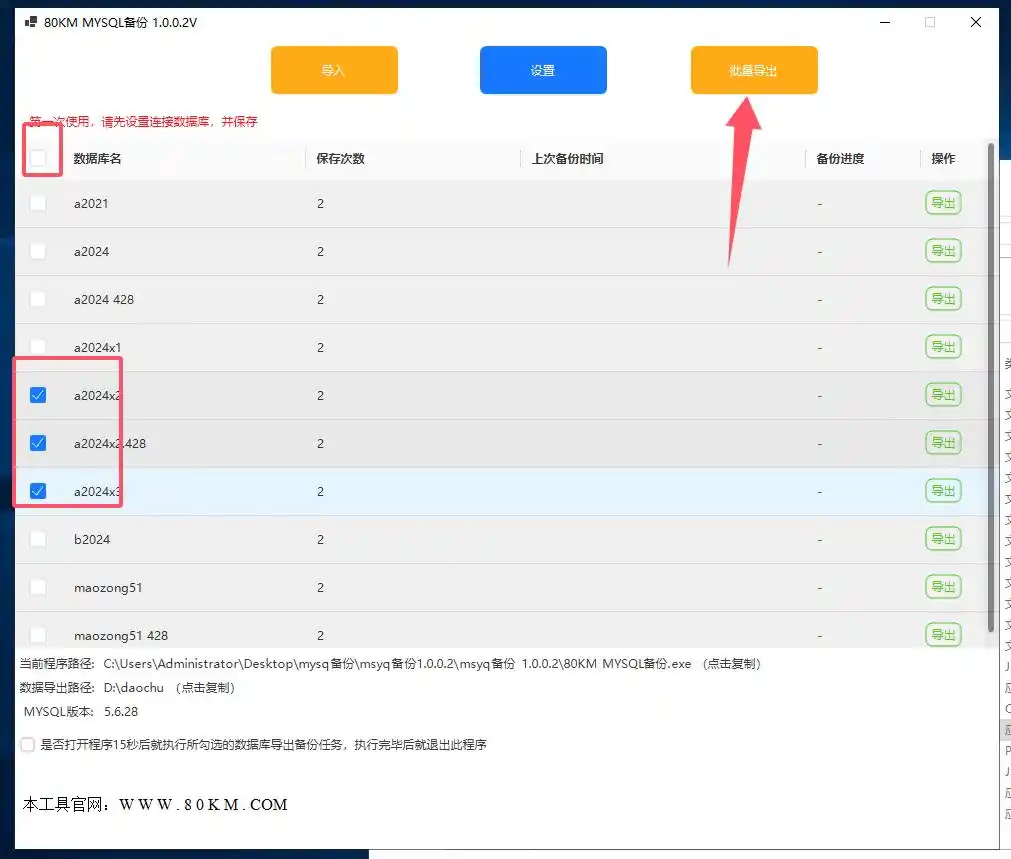Enable the auto-export after 15 seconds option

(28, 745)
